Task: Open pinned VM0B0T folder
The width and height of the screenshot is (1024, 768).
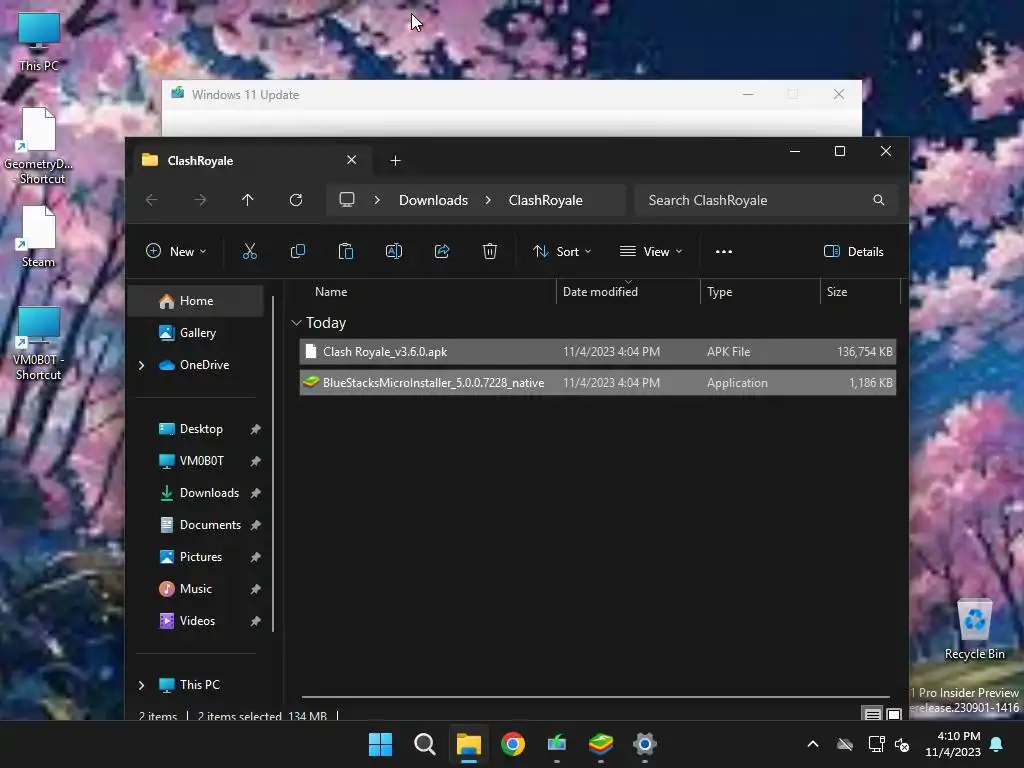Action: click(201, 461)
